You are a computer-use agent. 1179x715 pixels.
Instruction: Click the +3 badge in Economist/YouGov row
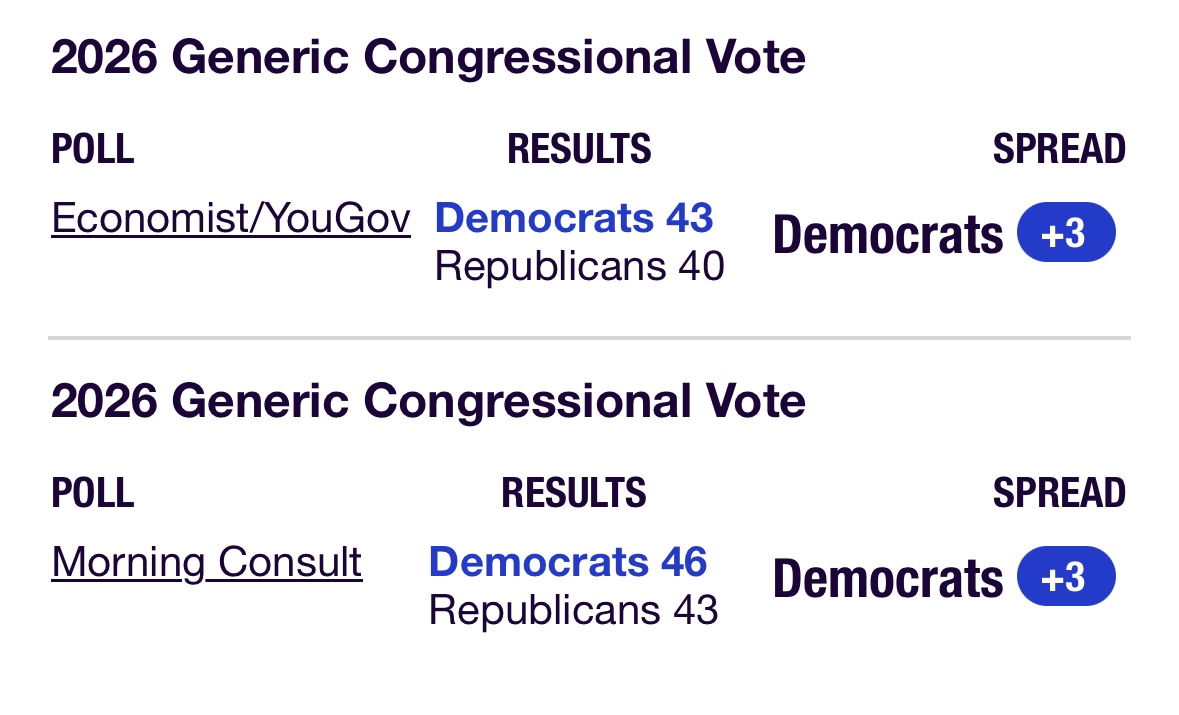pos(1065,233)
